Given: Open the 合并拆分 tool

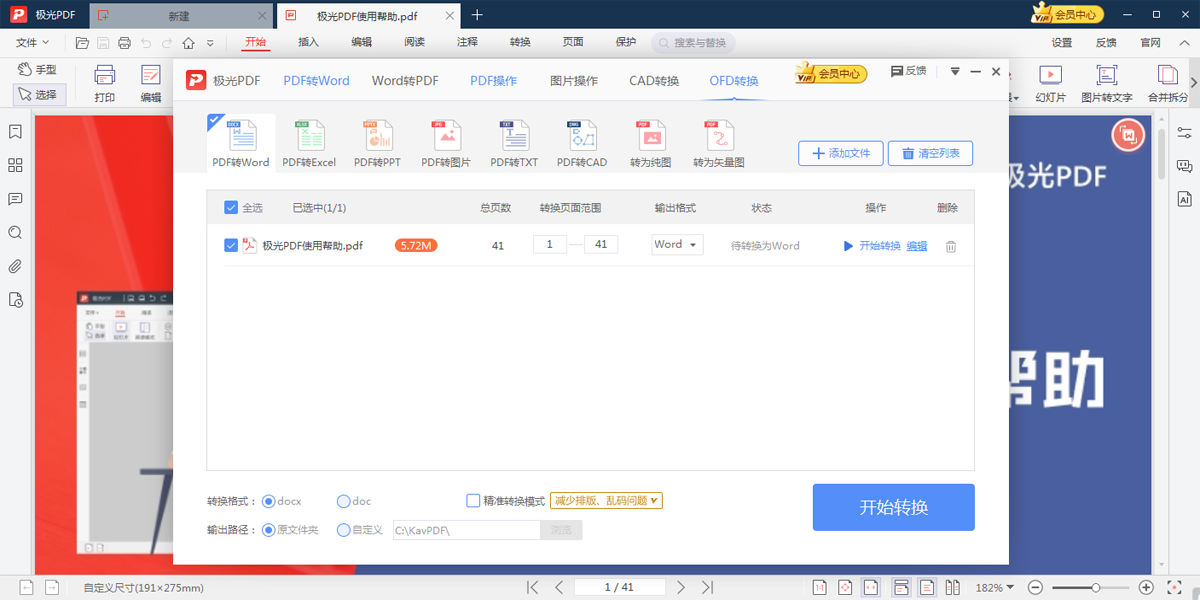Looking at the screenshot, I should point(1168,84).
